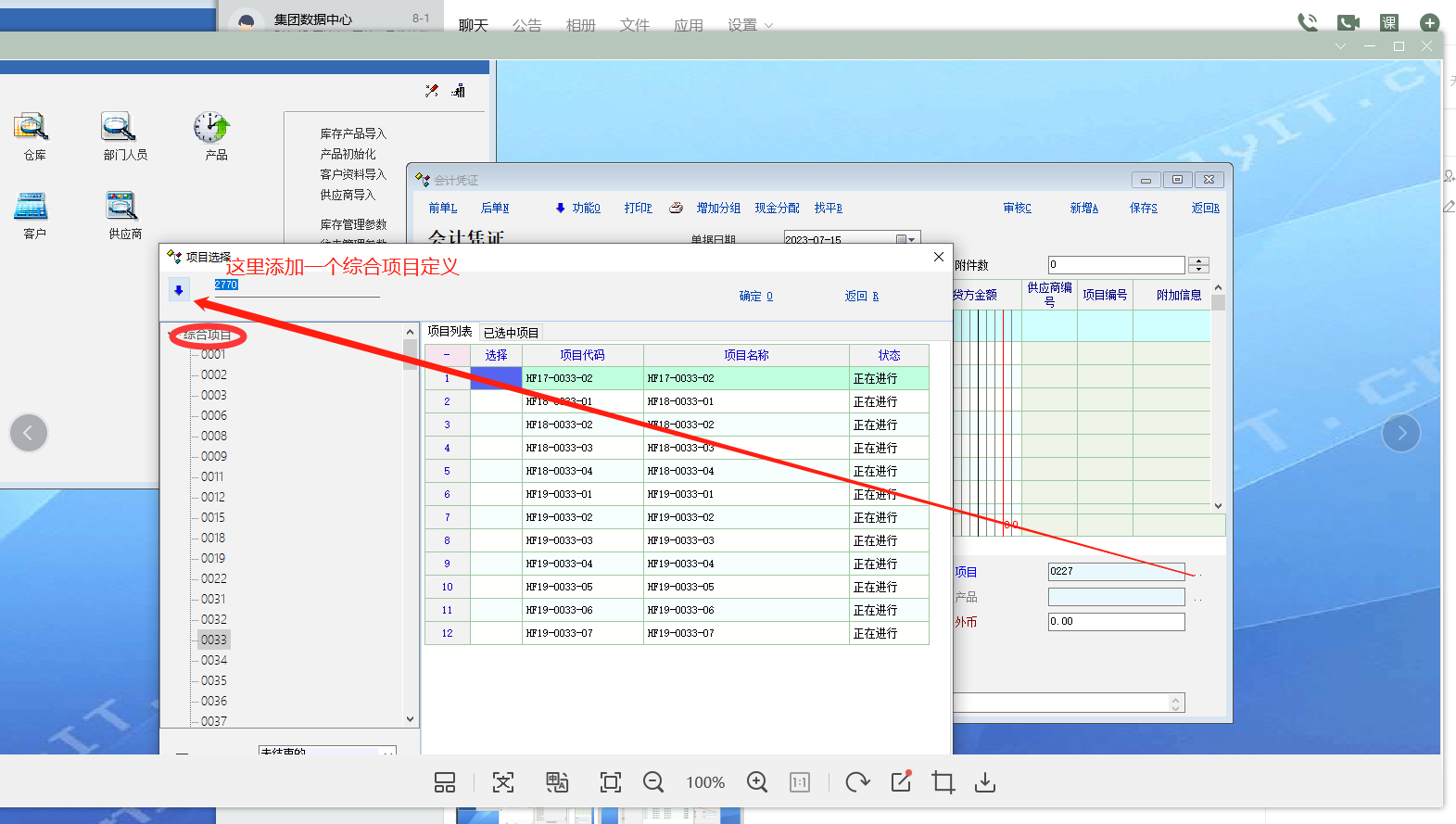This screenshot has height=824, width=1456.
Task: Download the image with the save icon
Action: pyautogui.click(x=985, y=782)
